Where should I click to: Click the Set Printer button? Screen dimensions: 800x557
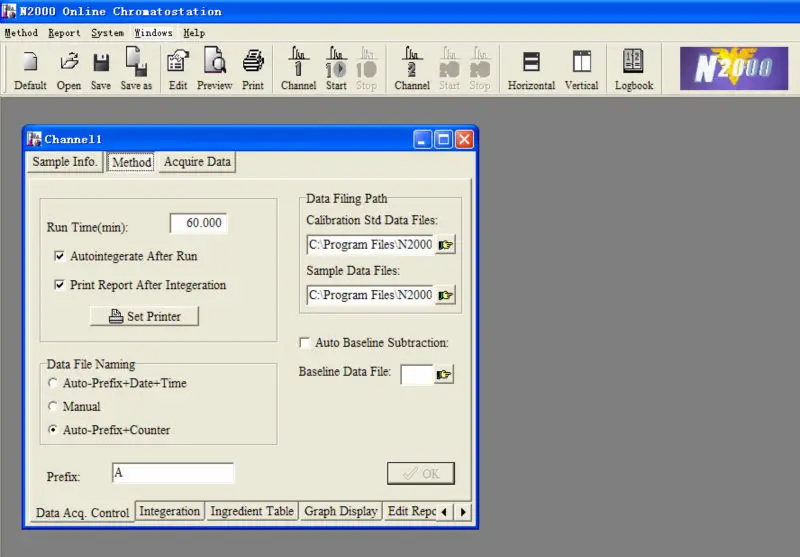click(144, 316)
